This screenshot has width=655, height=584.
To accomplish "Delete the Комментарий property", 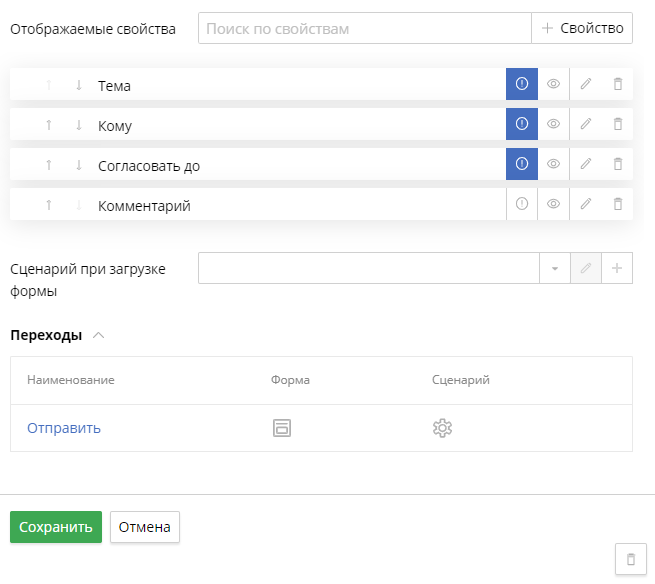I will pyautogui.click(x=618, y=205).
